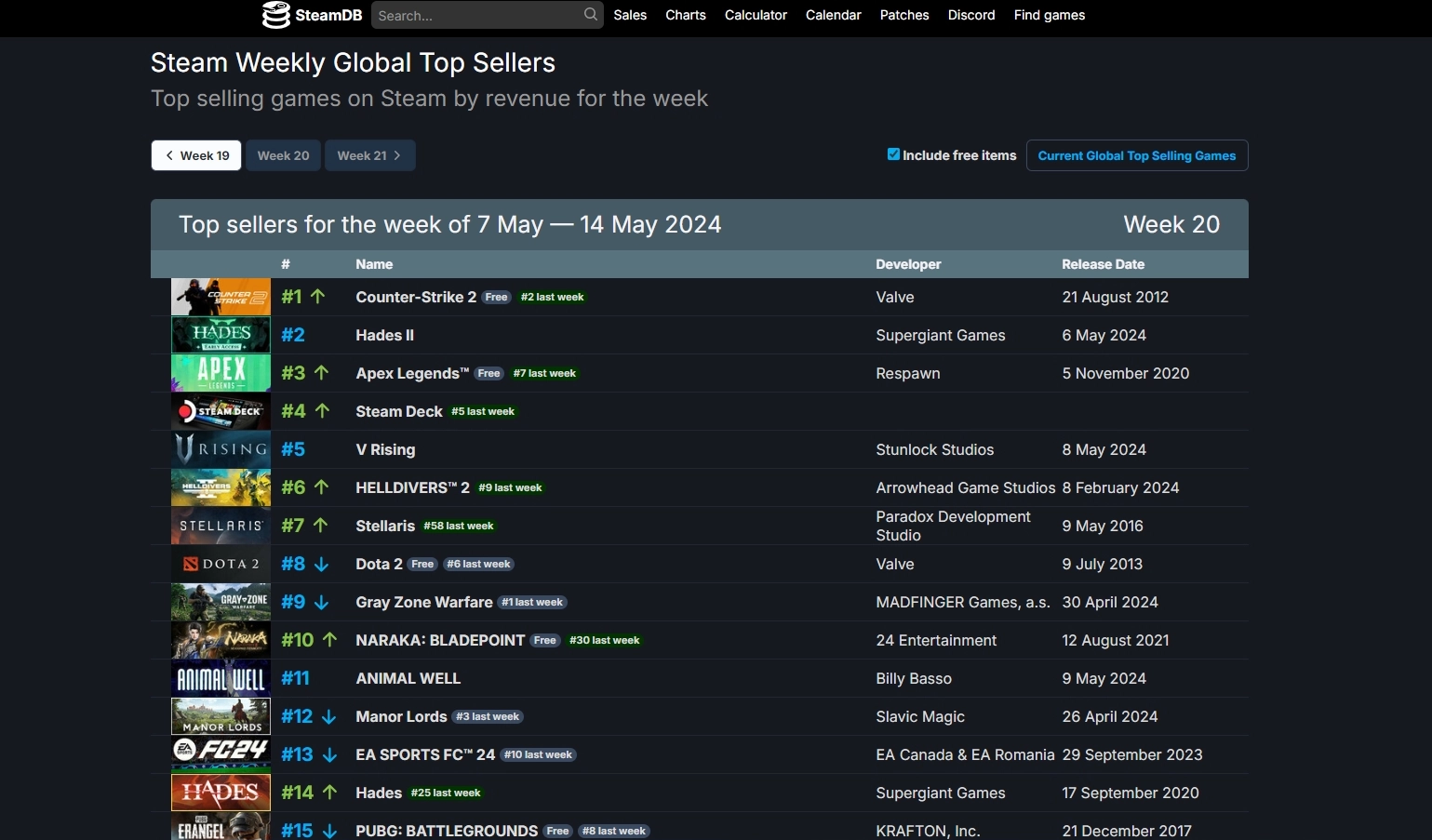Click the search magnifier icon
This screenshot has width=1432, height=840.
coord(591,15)
